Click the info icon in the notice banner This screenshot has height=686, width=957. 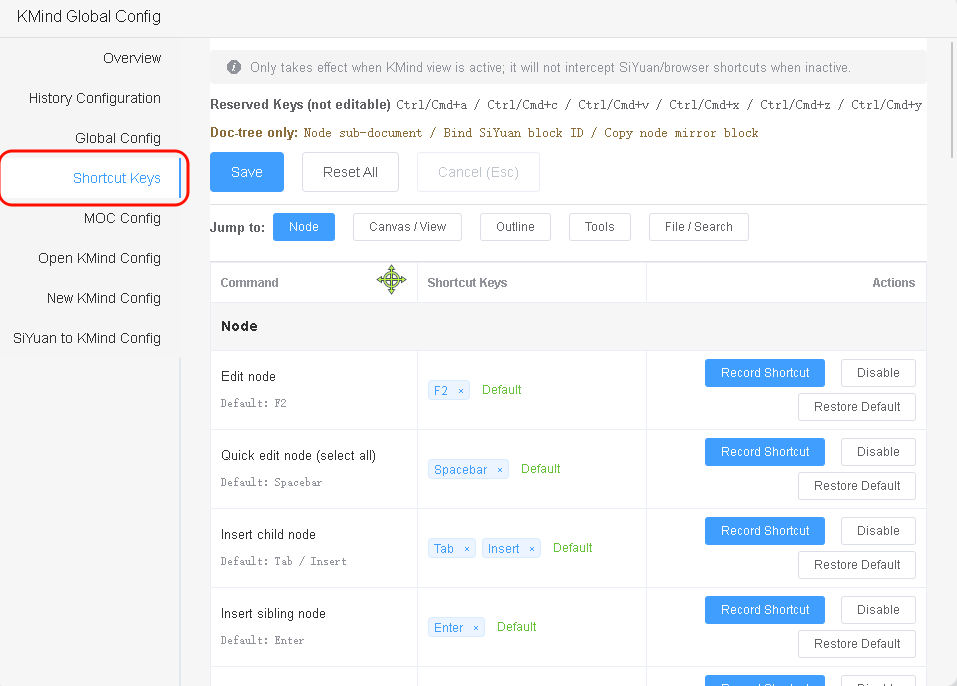[234, 67]
